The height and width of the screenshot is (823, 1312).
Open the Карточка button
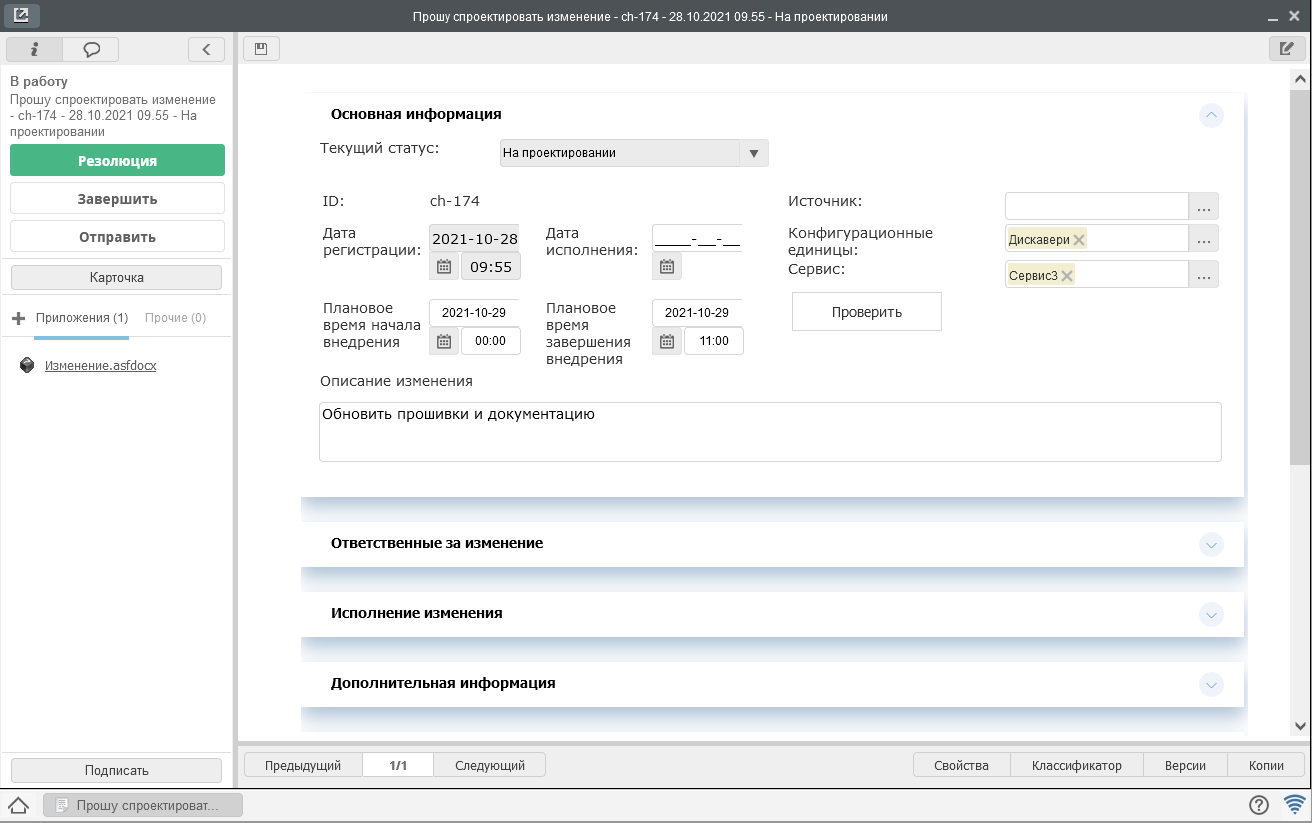click(x=116, y=277)
